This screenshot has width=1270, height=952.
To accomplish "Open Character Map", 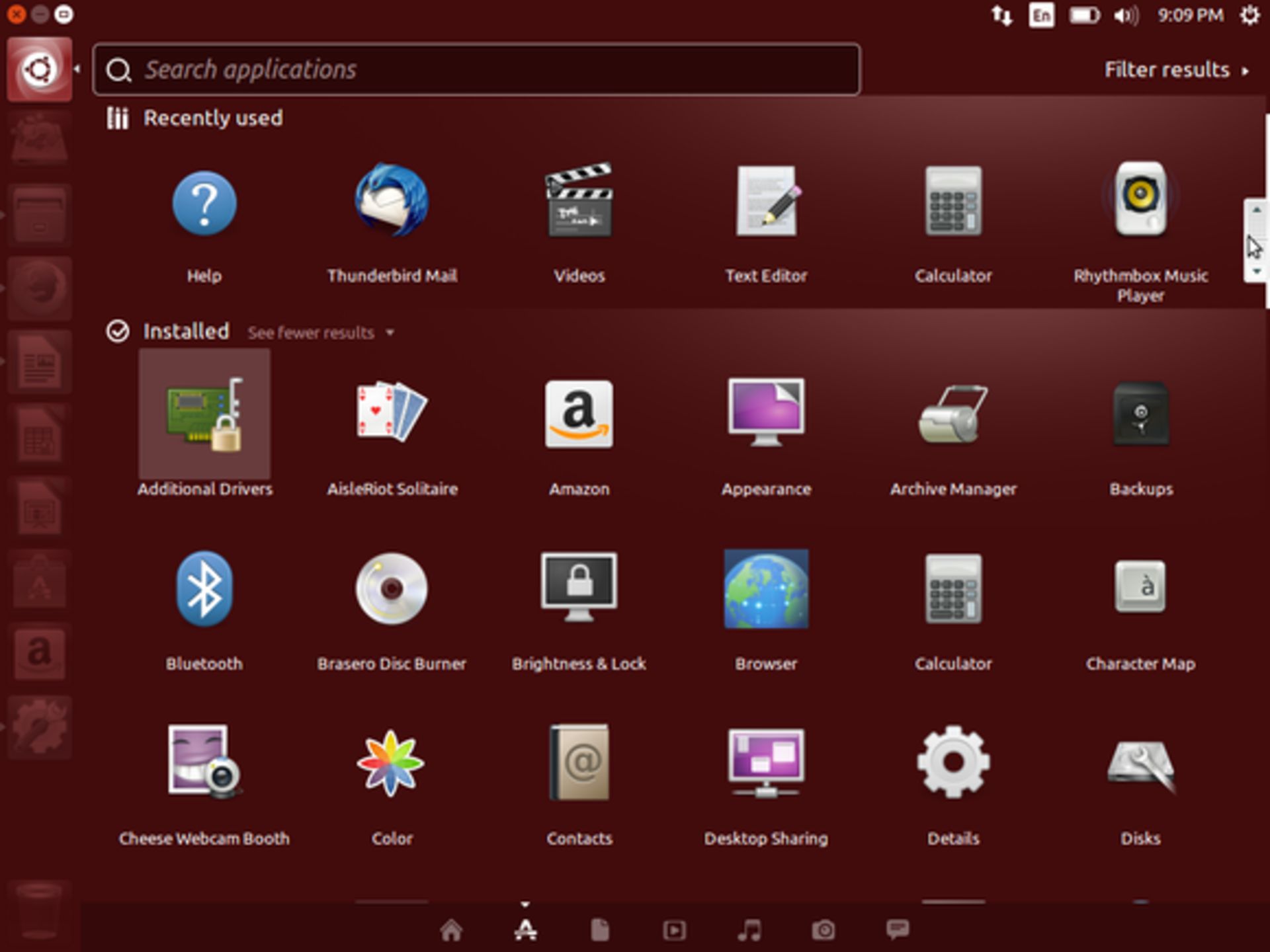I will pyautogui.click(x=1140, y=586).
